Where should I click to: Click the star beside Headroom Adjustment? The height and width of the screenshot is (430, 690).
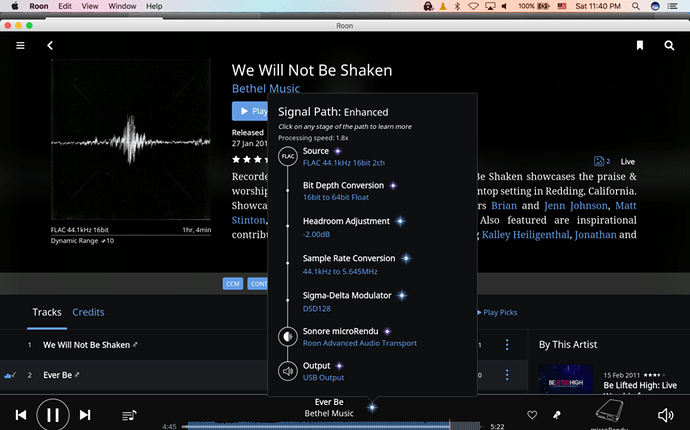click(x=400, y=221)
